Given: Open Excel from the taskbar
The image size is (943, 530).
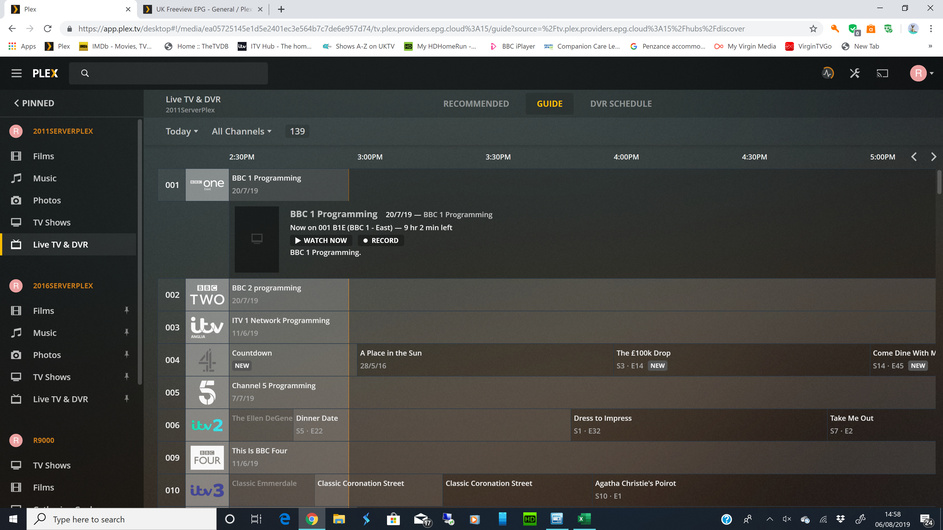Looking at the screenshot, I should [584, 519].
